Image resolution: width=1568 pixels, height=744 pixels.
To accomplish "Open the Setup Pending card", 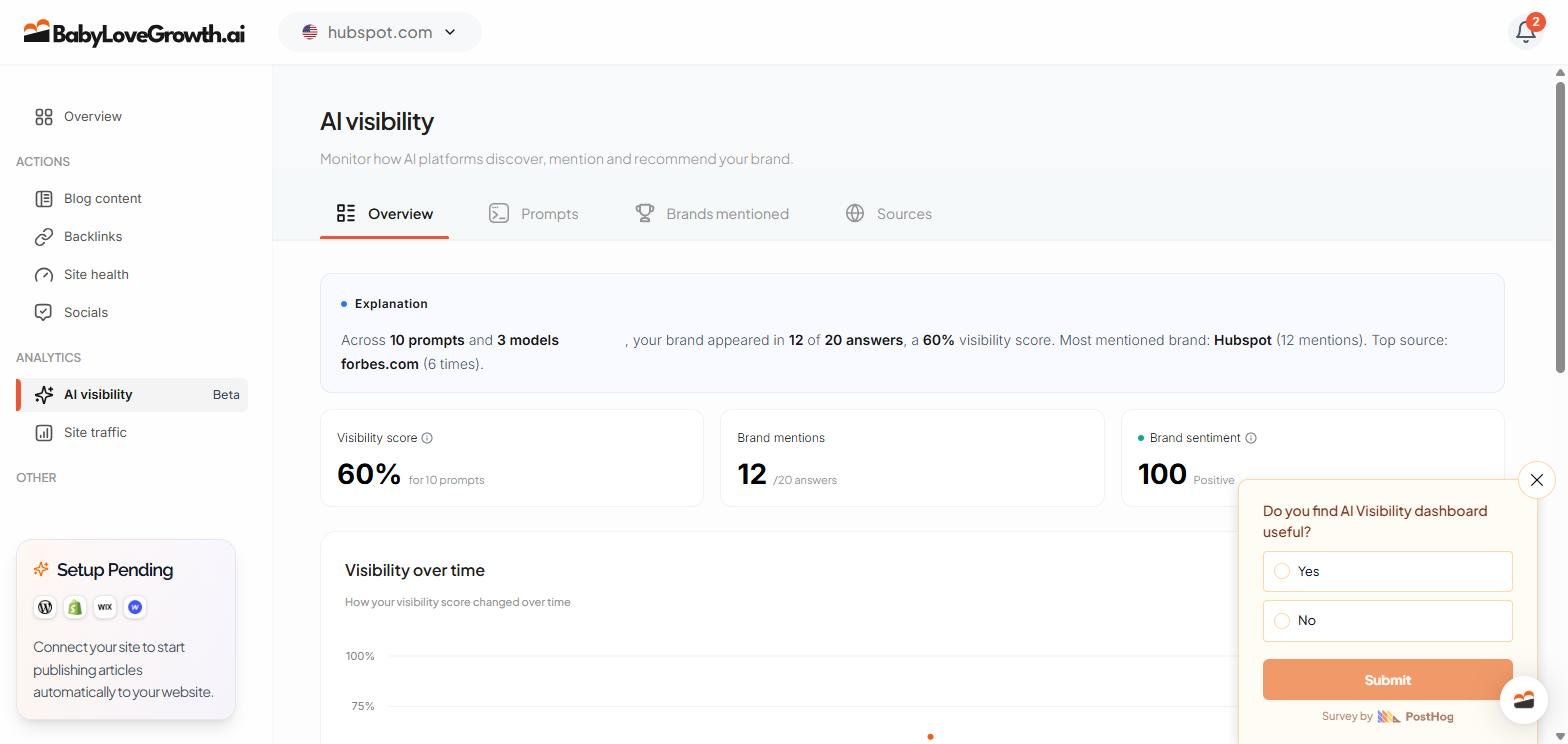I will click(x=126, y=629).
